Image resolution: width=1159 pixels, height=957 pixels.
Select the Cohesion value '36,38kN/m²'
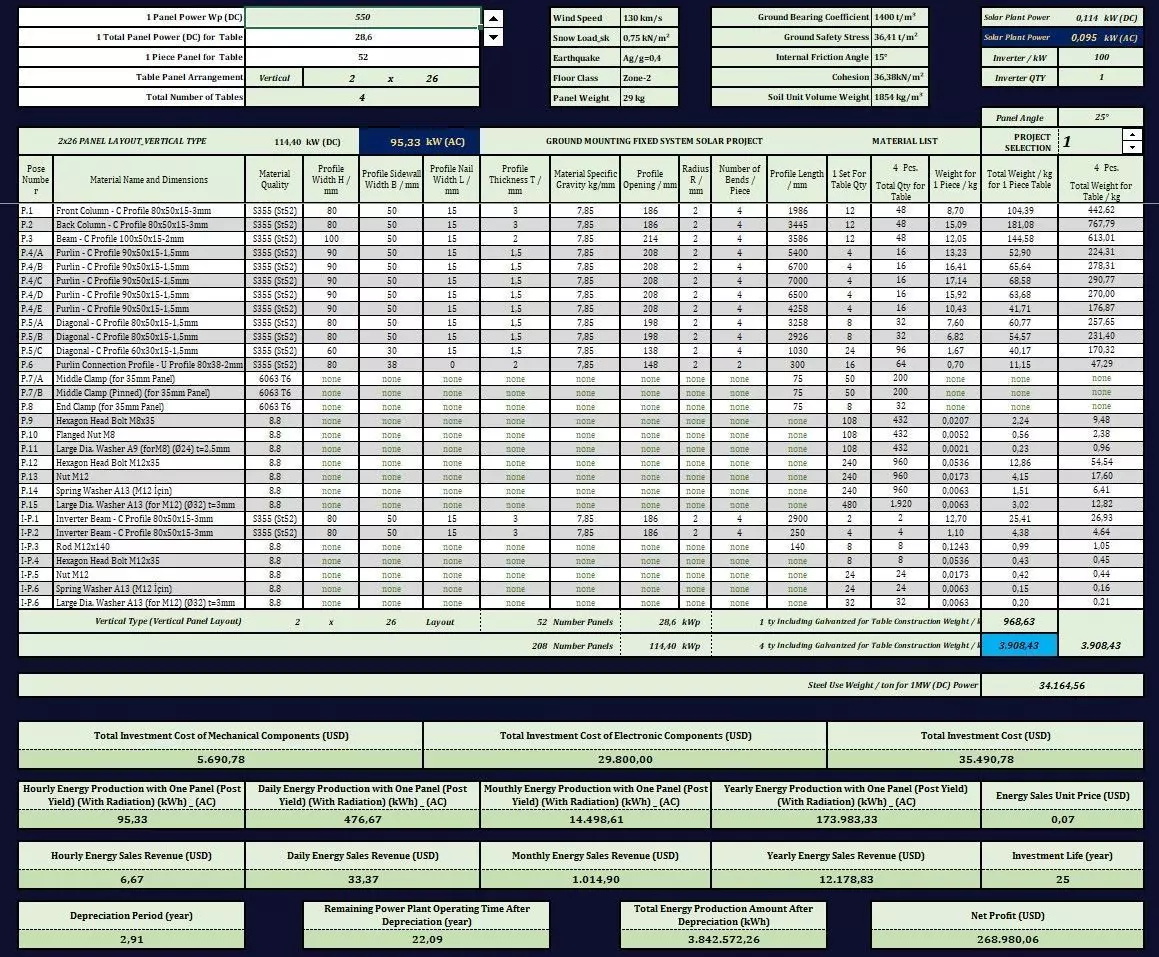click(900, 77)
